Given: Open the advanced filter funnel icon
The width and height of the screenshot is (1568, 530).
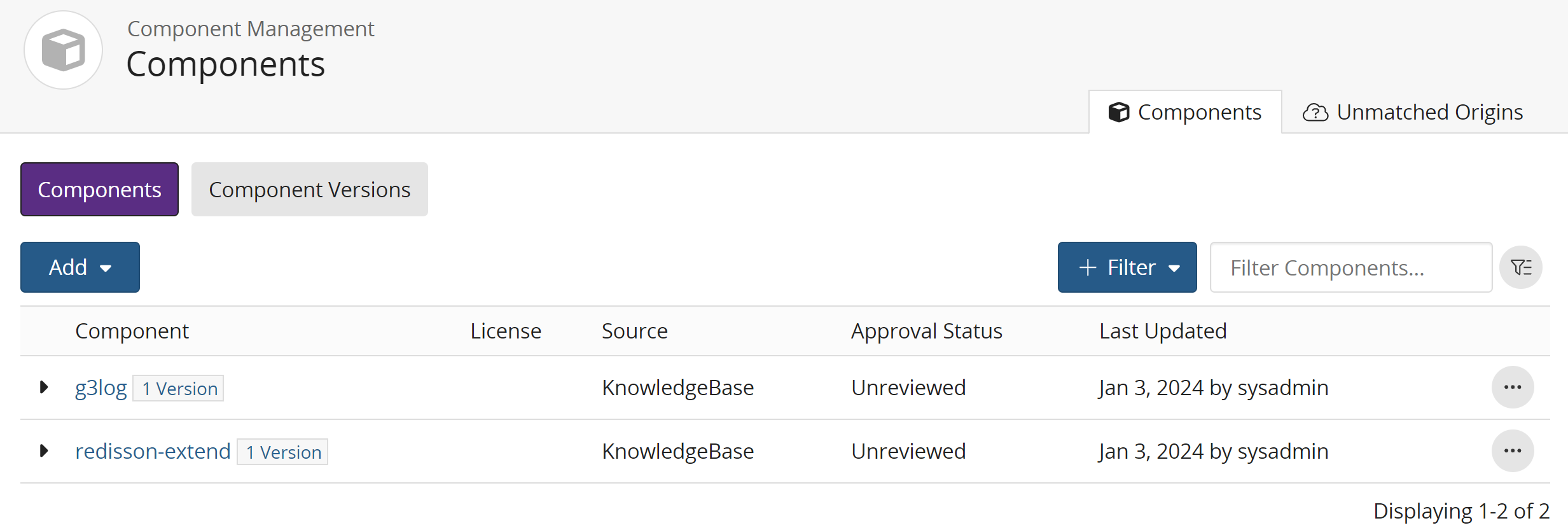Looking at the screenshot, I should (x=1521, y=267).
